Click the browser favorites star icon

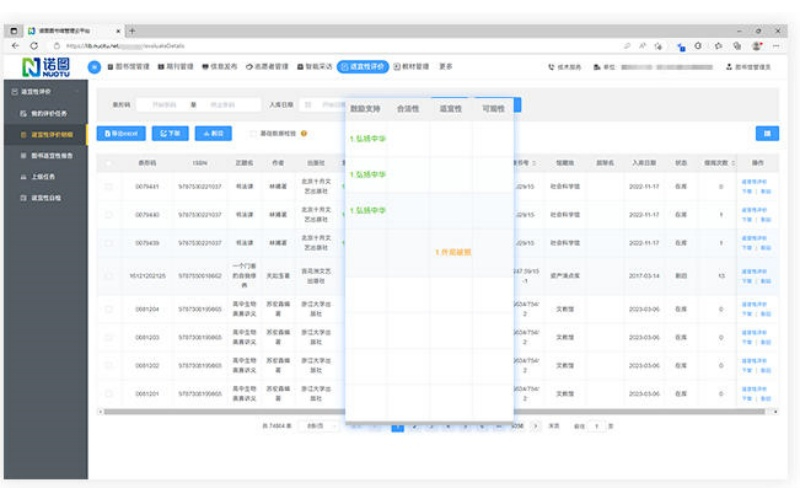[718, 46]
